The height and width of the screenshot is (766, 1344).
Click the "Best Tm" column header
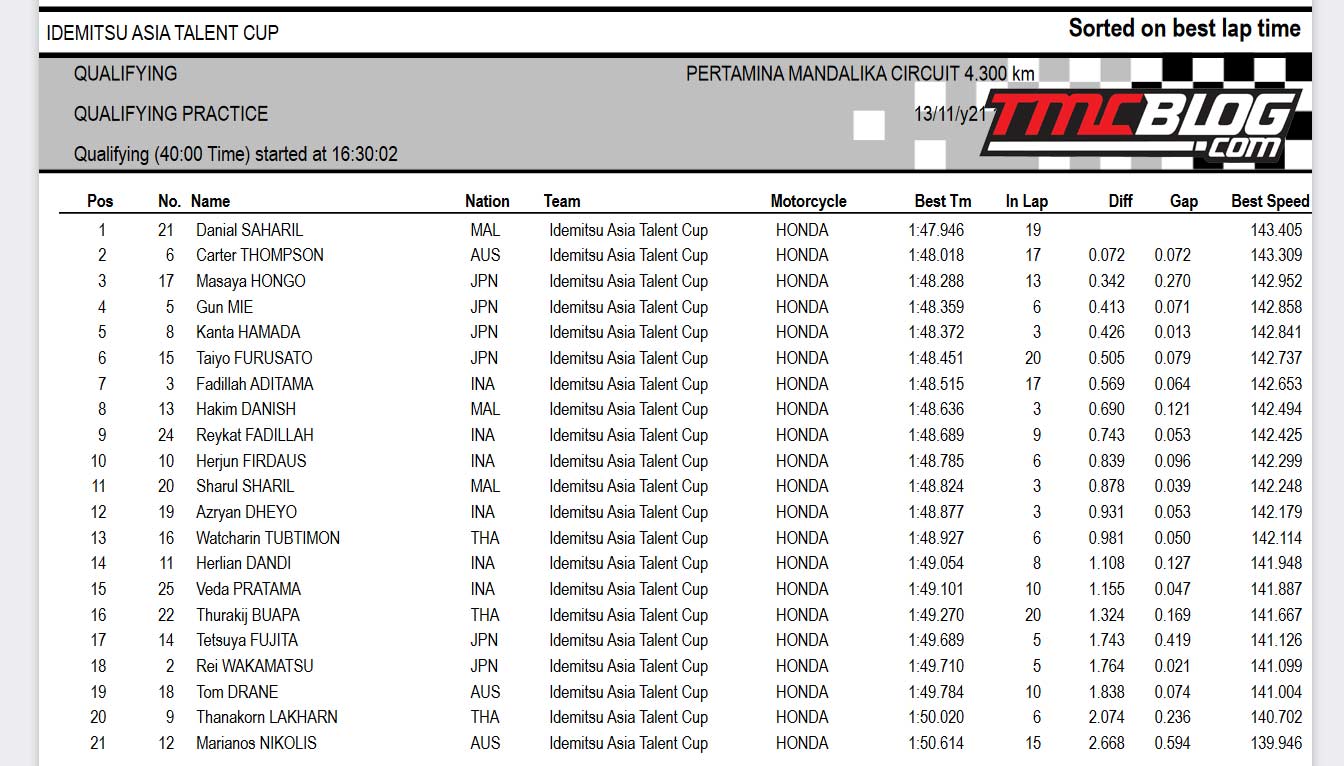(x=942, y=201)
